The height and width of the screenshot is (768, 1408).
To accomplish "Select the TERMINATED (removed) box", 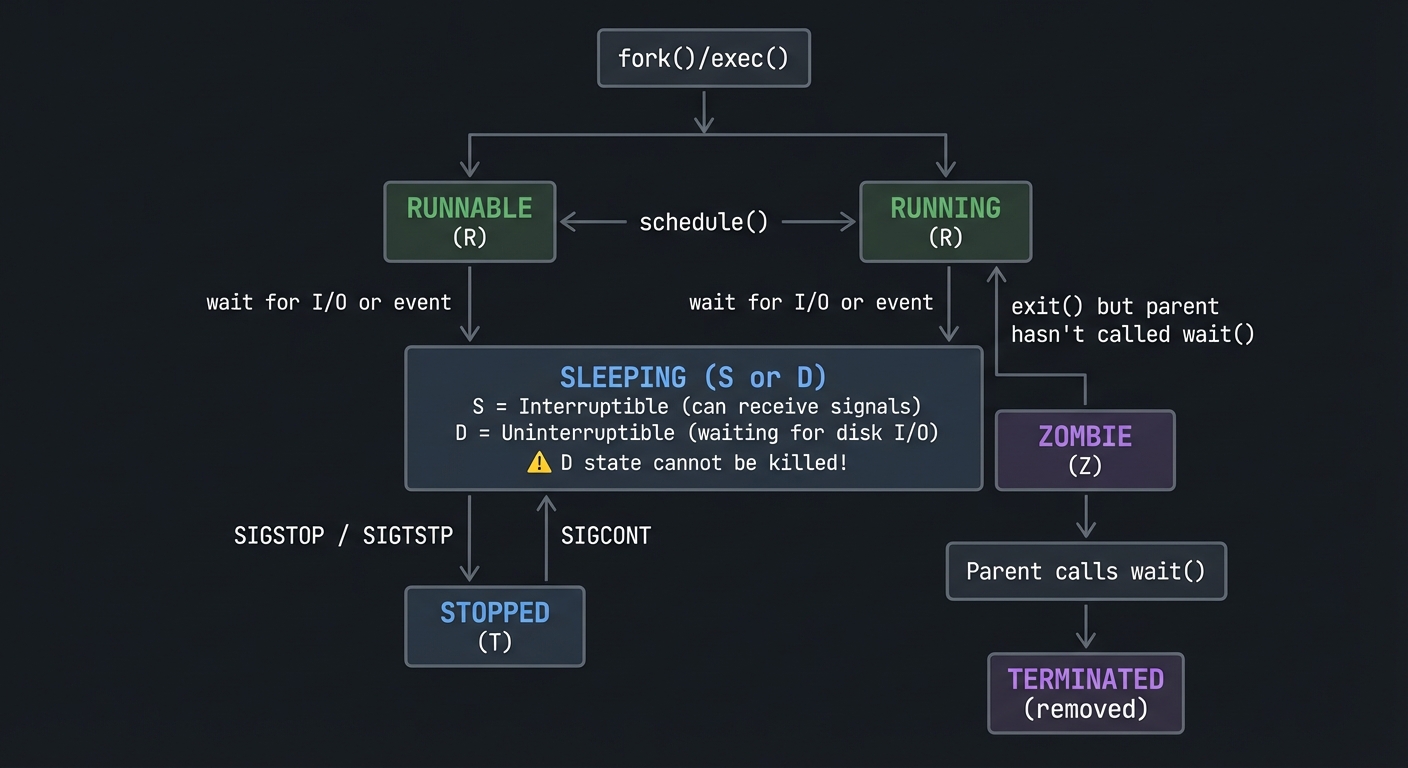I will click(1085, 693).
